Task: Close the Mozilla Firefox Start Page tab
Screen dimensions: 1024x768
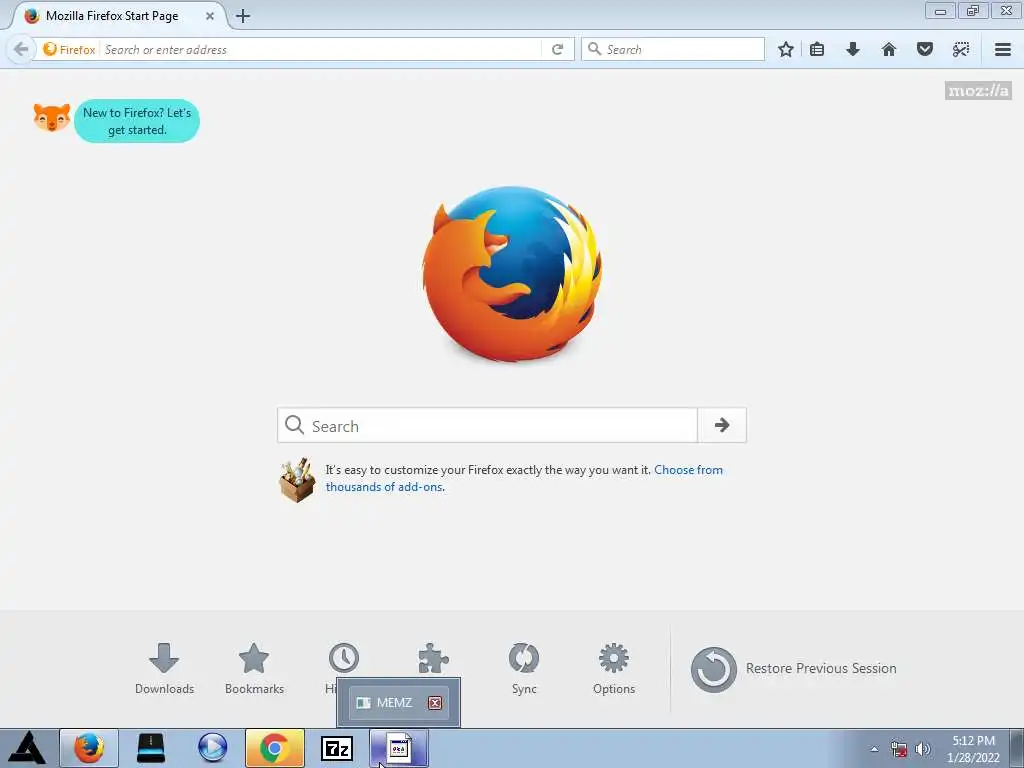Action: [x=210, y=16]
